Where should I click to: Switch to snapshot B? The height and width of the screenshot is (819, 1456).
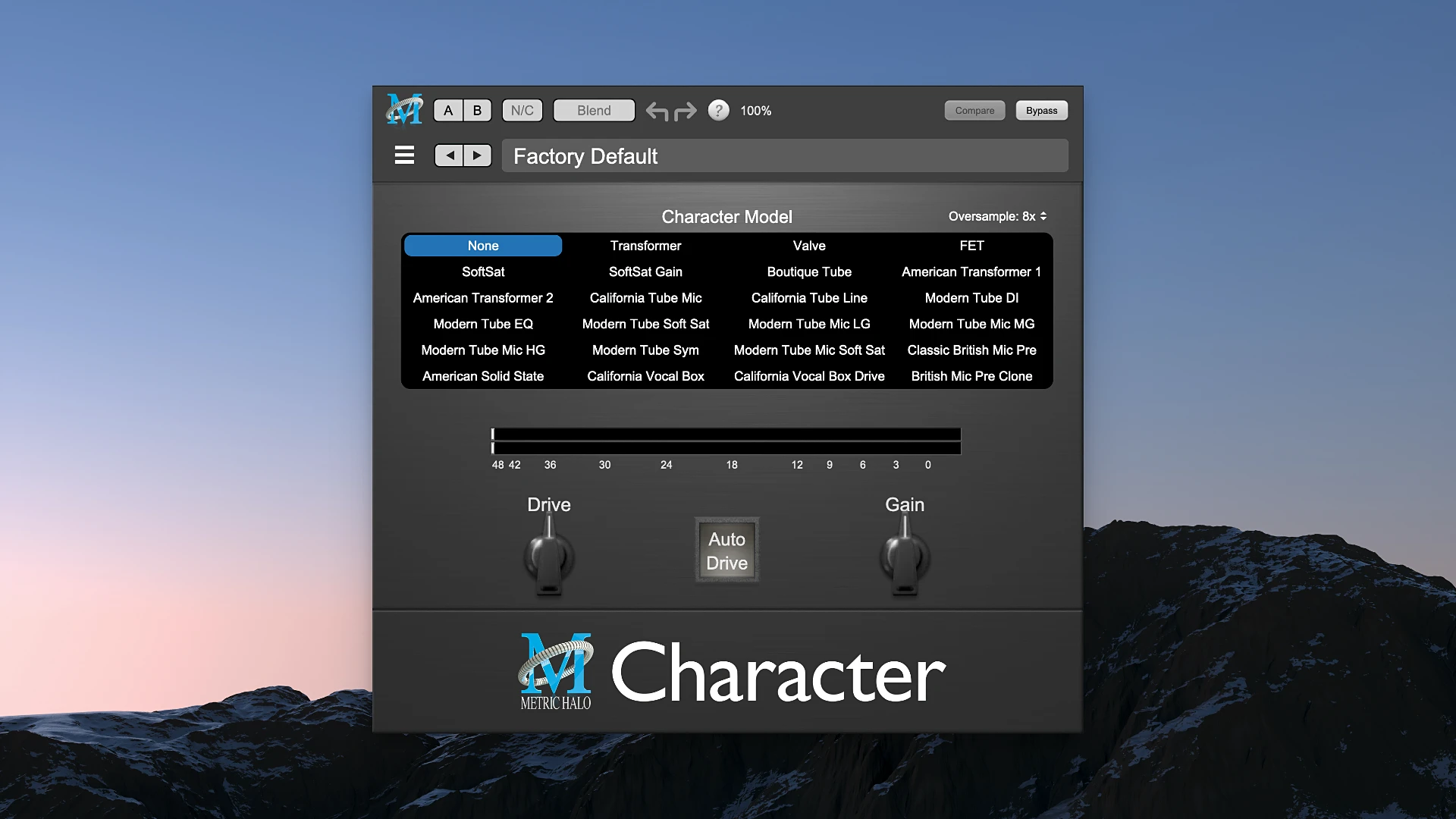(477, 110)
